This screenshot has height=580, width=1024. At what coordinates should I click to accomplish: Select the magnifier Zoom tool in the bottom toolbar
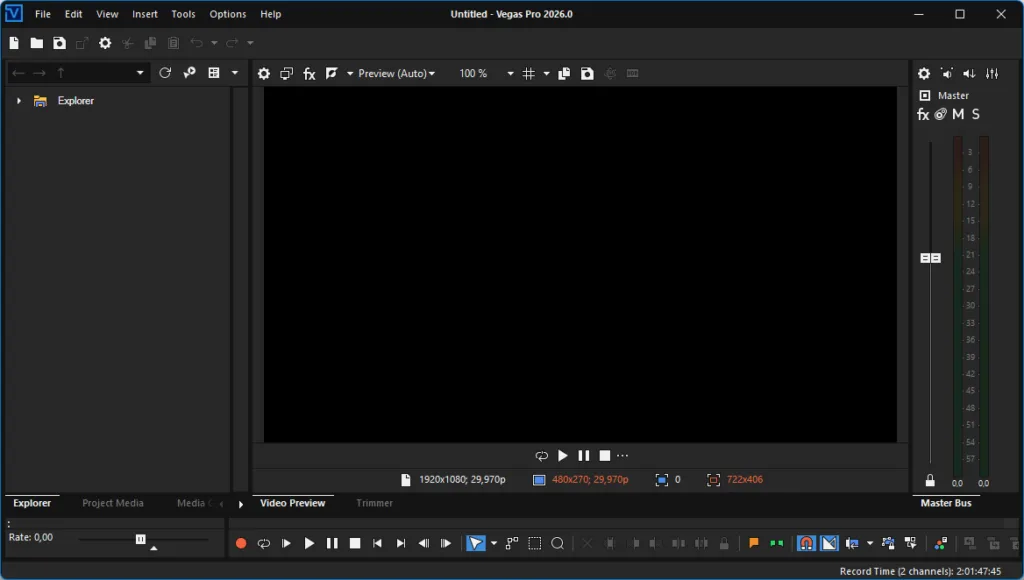coord(558,543)
